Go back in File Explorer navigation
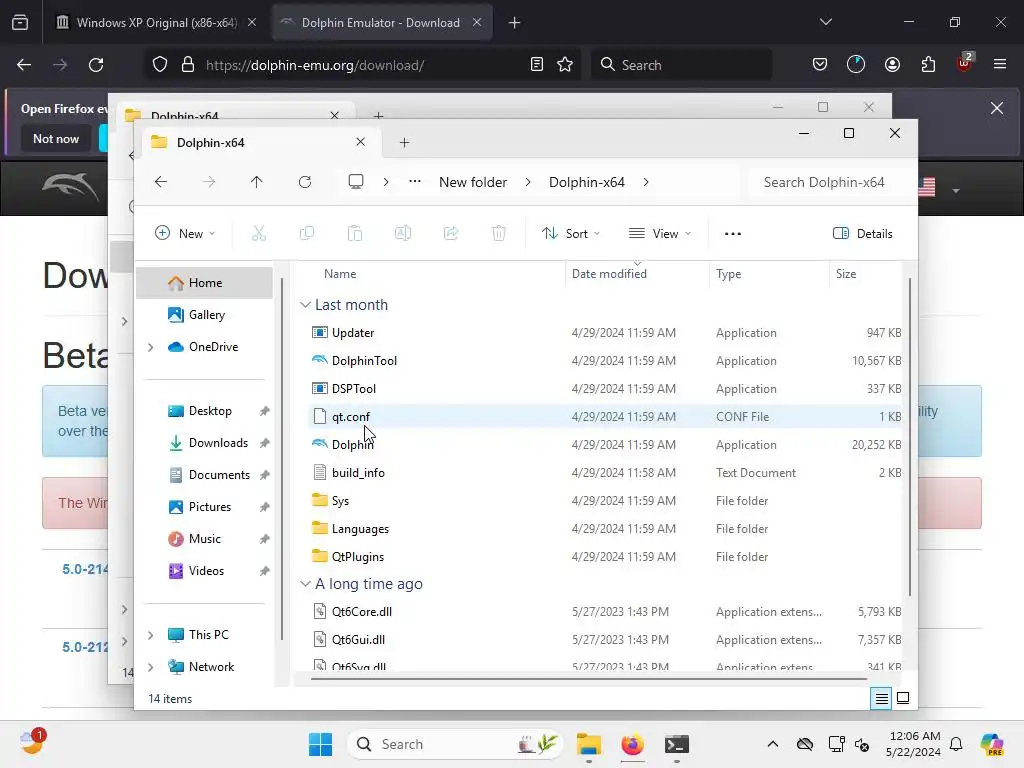This screenshot has width=1024, height=768. tap(161, 182)
